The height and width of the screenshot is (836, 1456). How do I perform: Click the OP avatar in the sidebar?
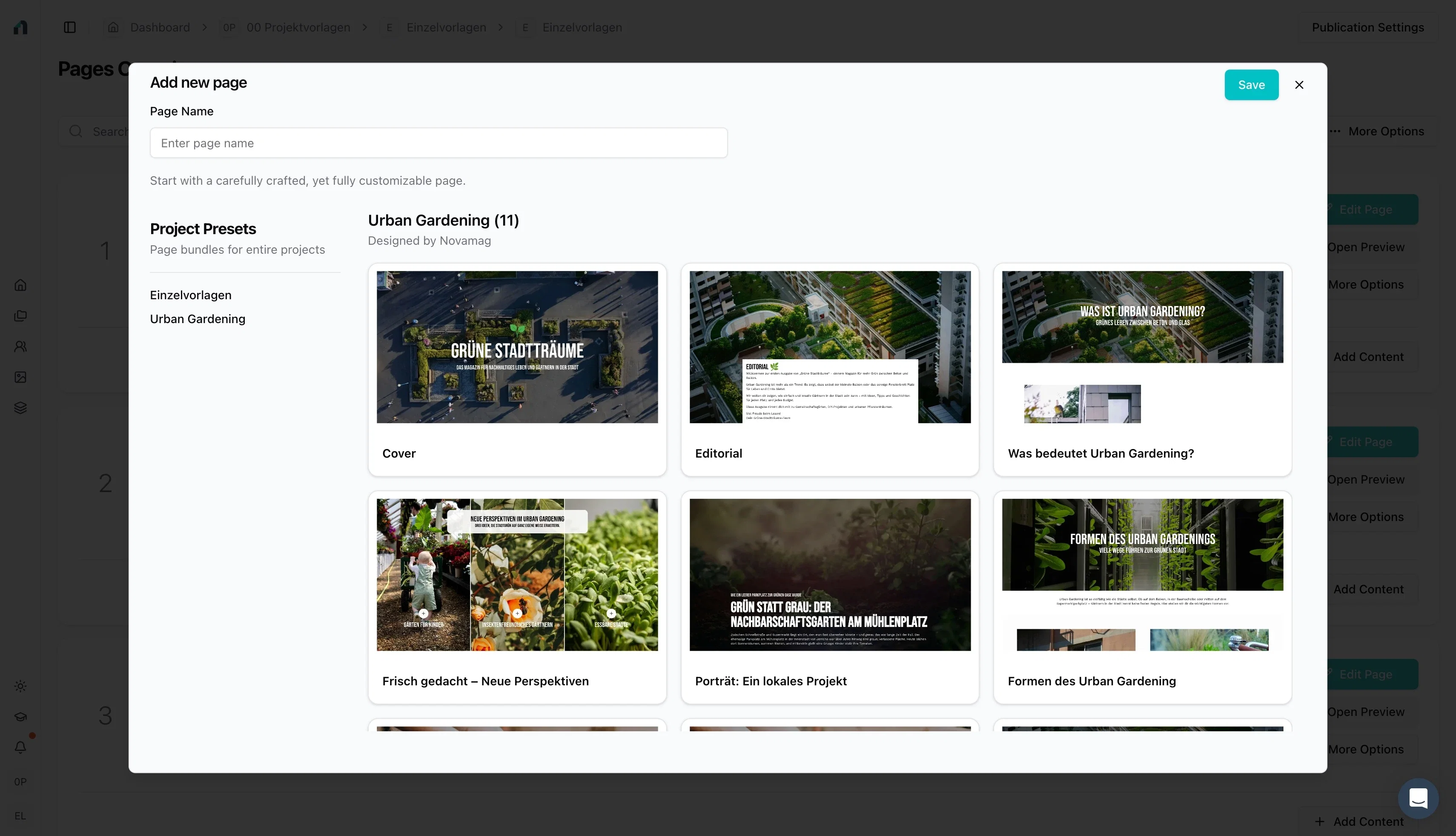click(21, 782)
